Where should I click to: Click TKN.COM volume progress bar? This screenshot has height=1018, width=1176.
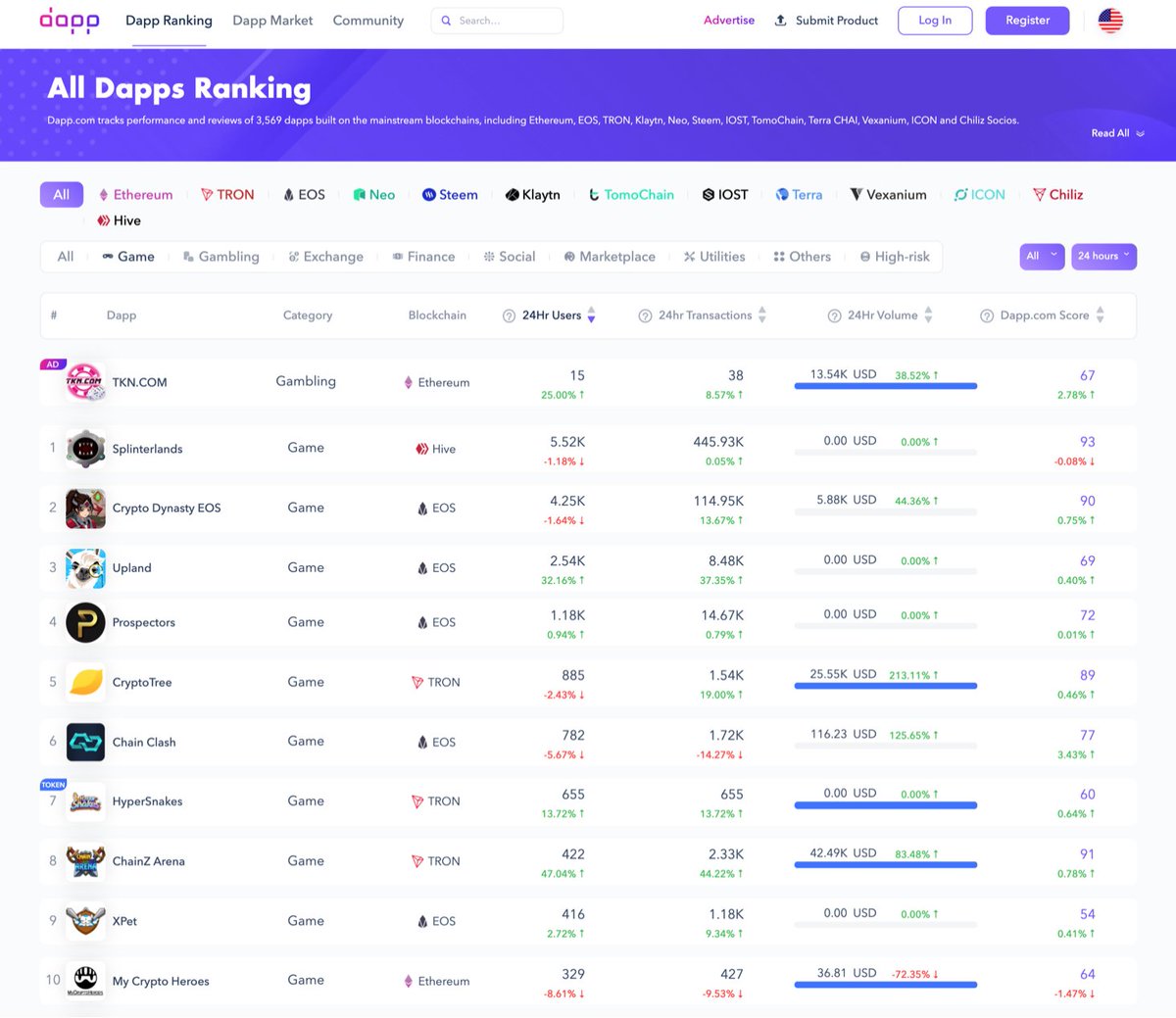click(886, 386)
